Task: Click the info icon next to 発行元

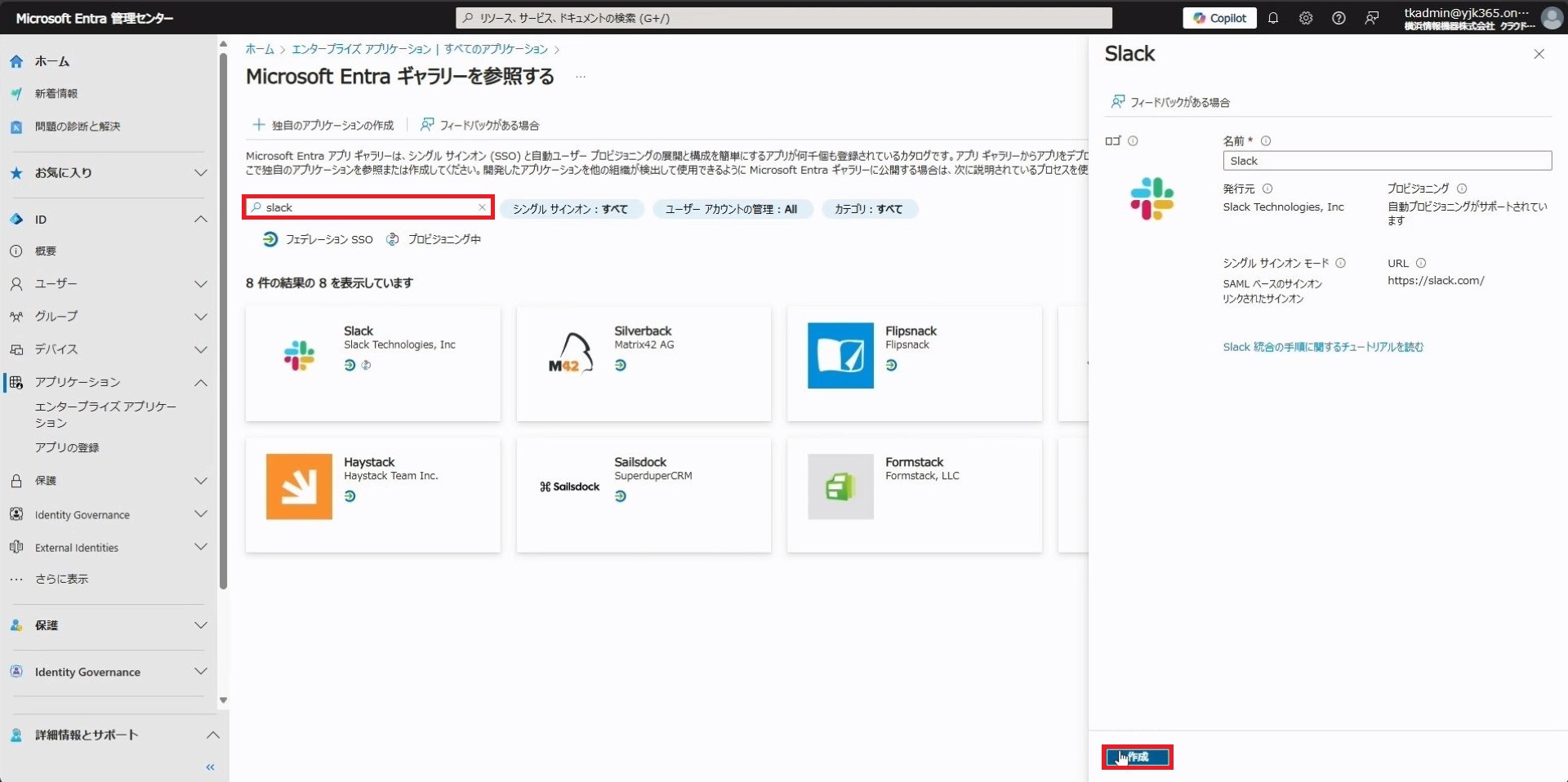Action: (1267, 189)
